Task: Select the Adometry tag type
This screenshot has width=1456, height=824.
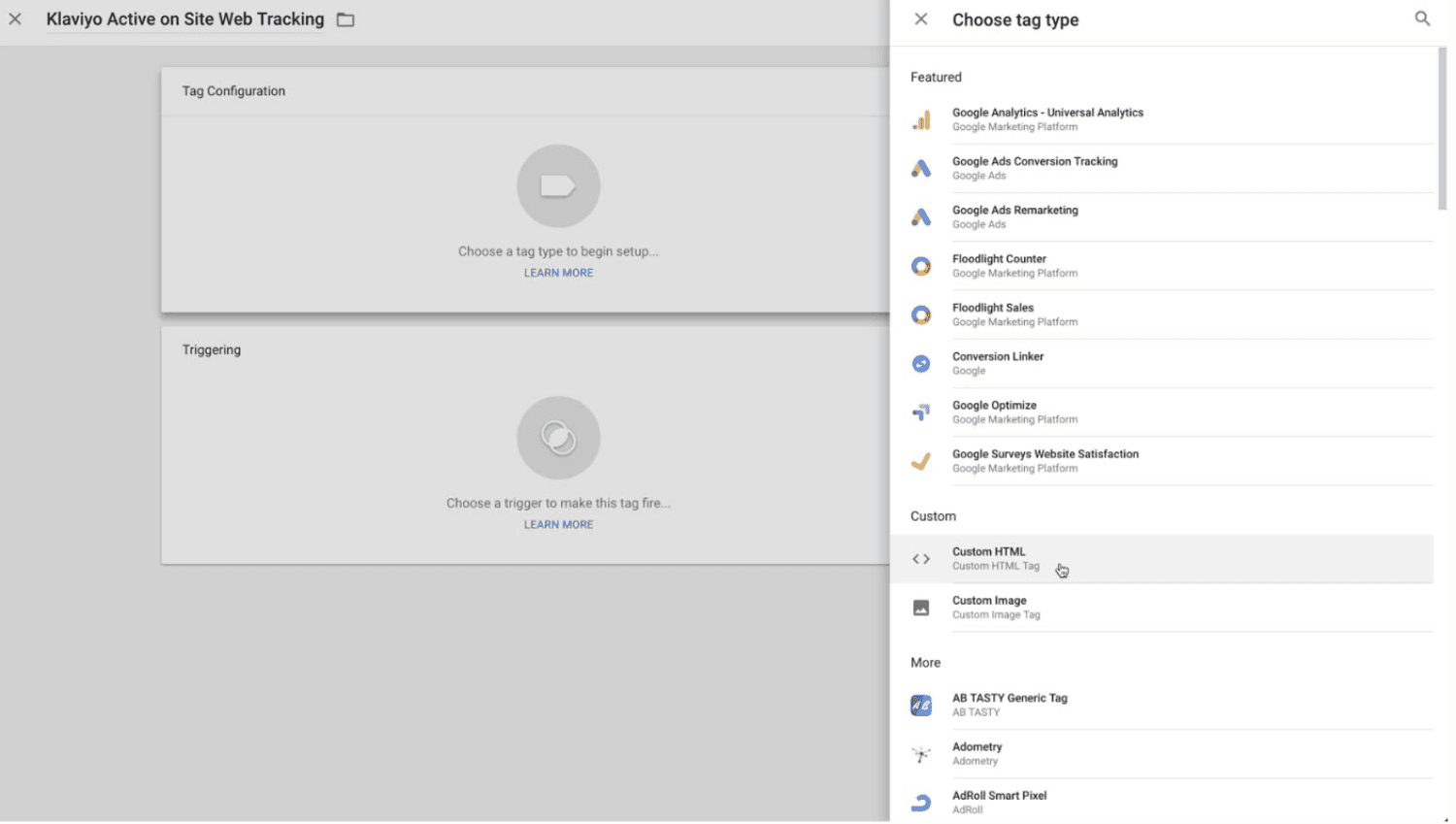Action: point(1162,754)
